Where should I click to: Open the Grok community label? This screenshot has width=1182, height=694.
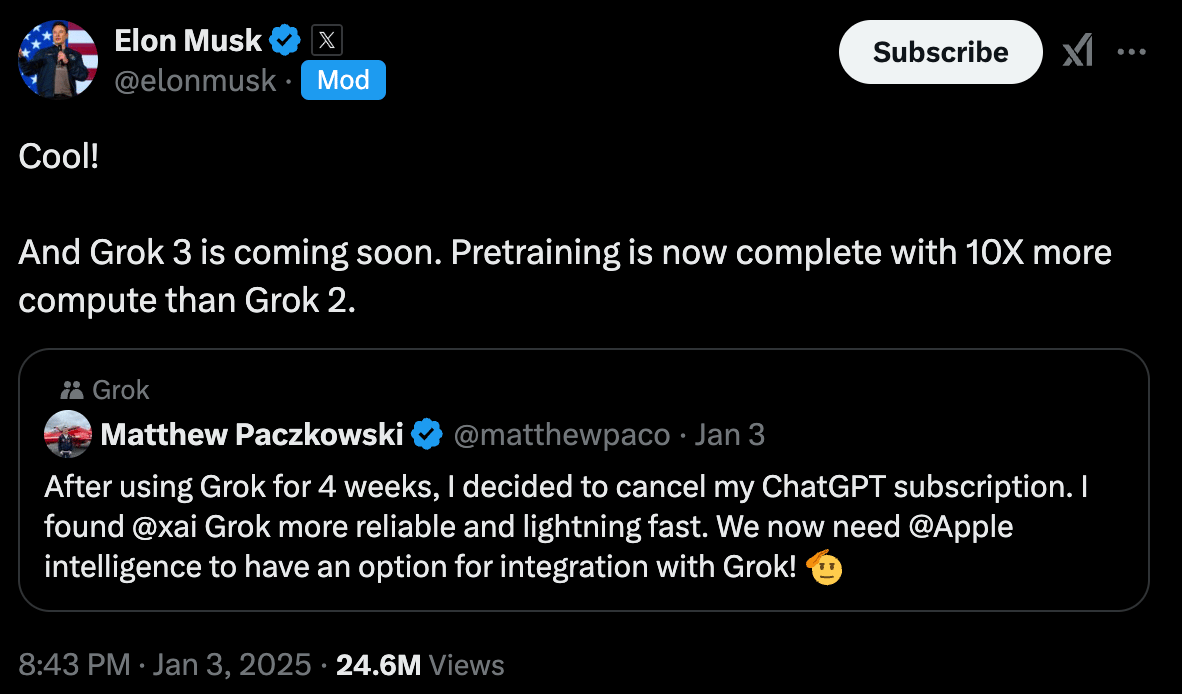120,390
